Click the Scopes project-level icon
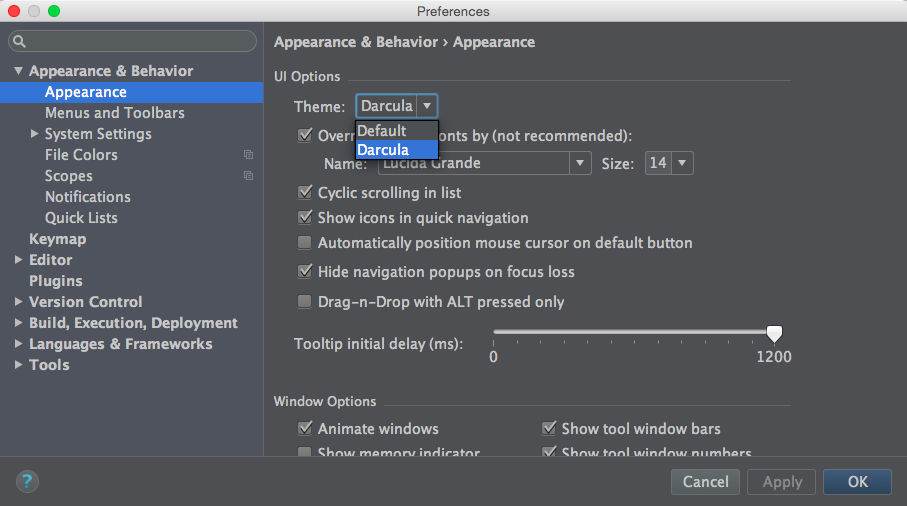 [248, 175]
